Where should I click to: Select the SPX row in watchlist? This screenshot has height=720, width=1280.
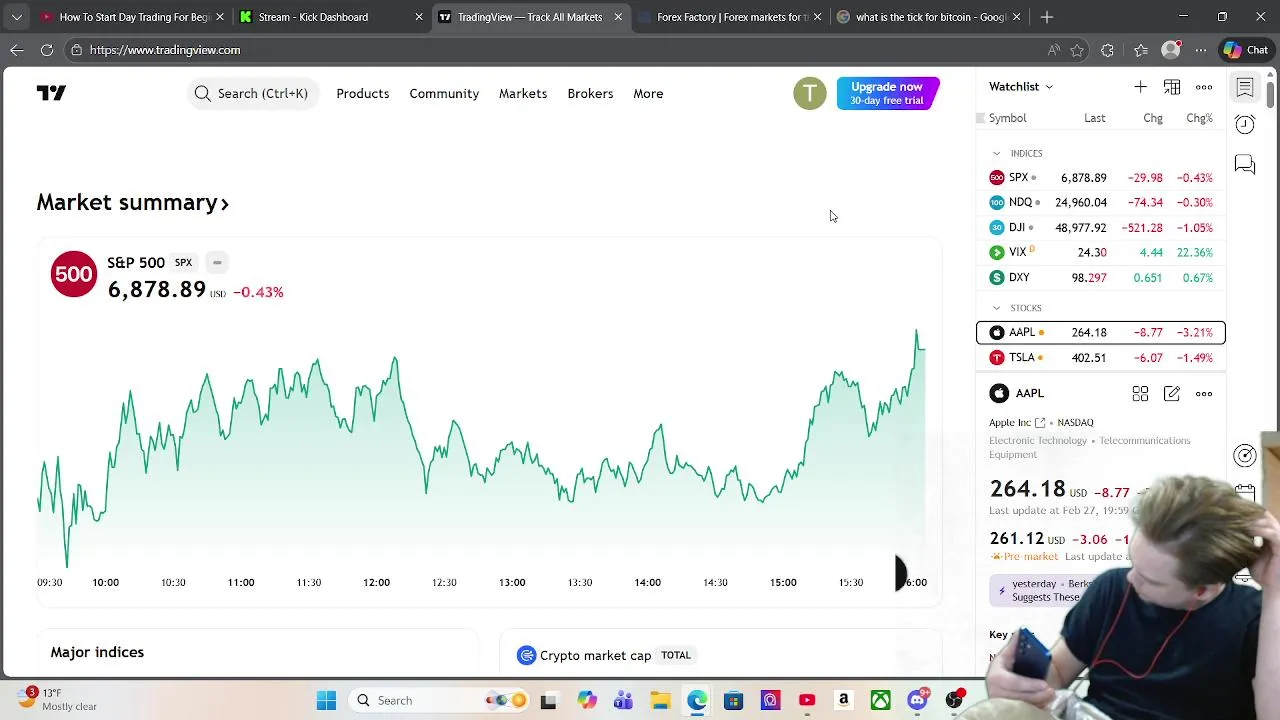pyautogui.click(x=1100, y=178)
